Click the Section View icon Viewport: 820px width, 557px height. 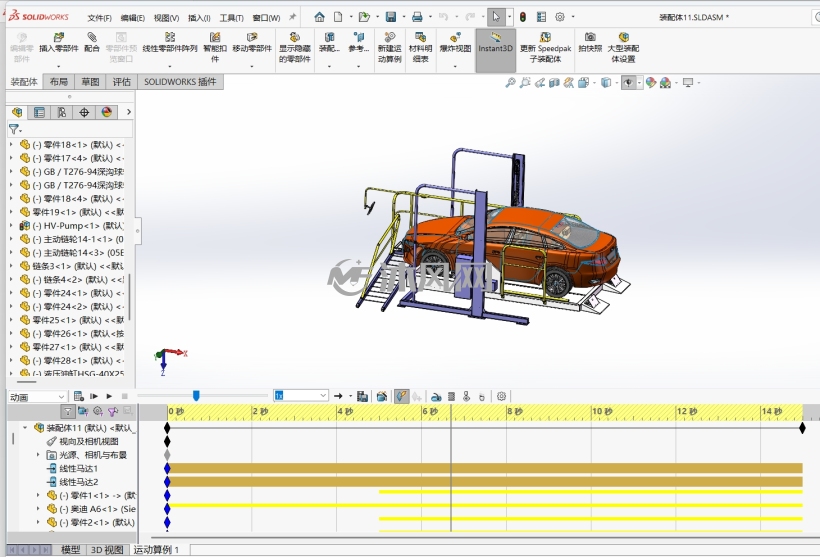(554, 83)
